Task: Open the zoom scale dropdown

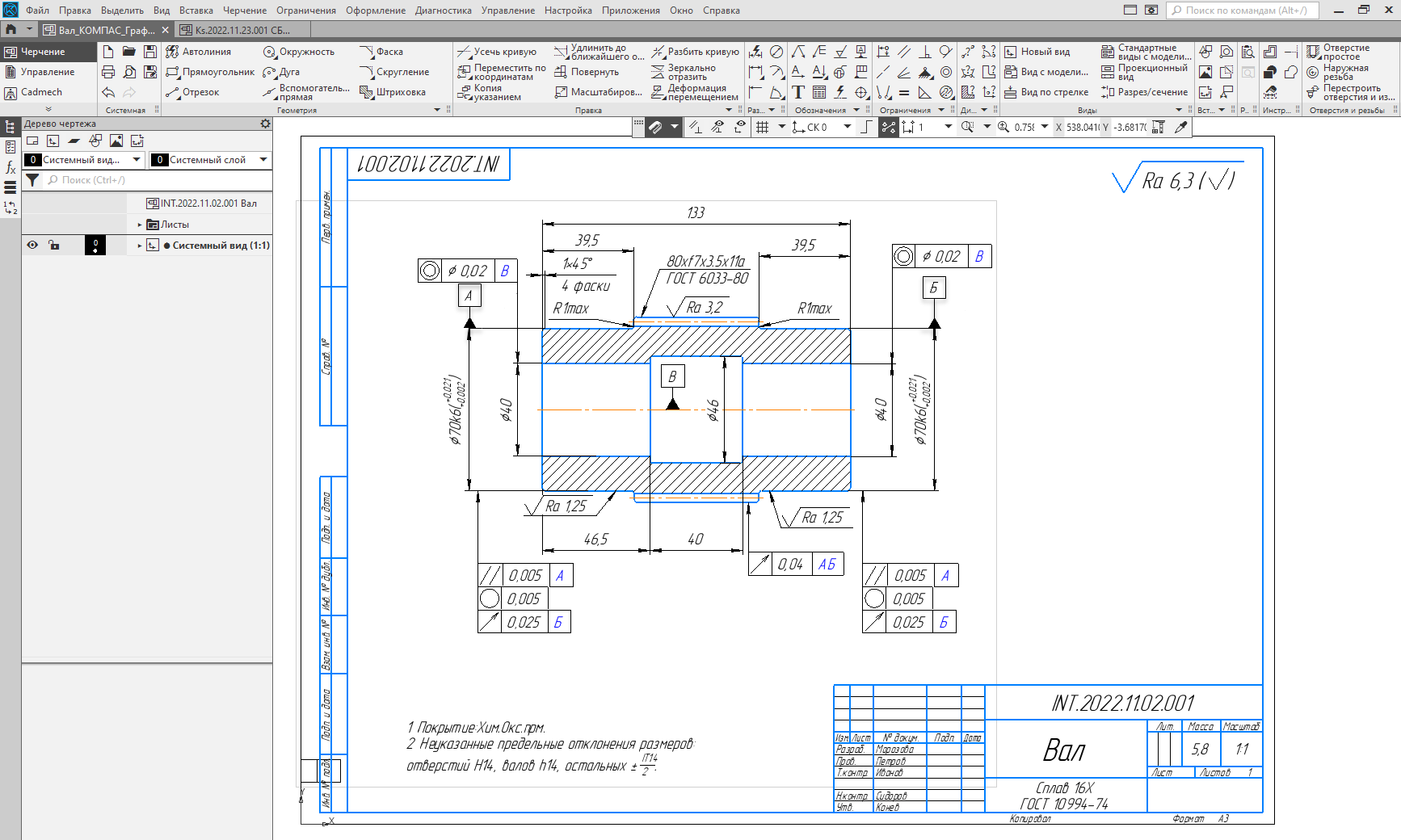Action: coord(1045,127)
